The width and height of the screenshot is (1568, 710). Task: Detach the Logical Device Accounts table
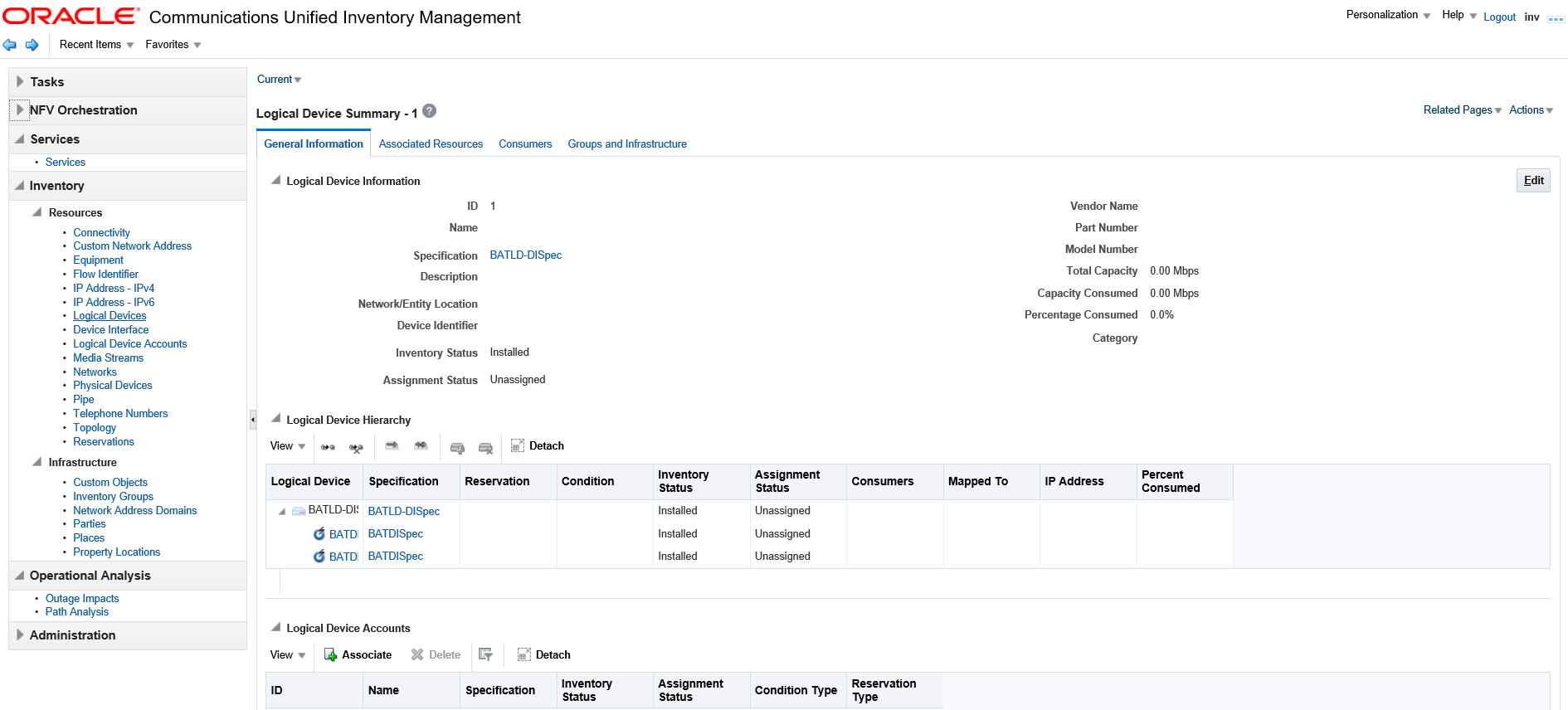pyautogui.click(x=543, y=655)
